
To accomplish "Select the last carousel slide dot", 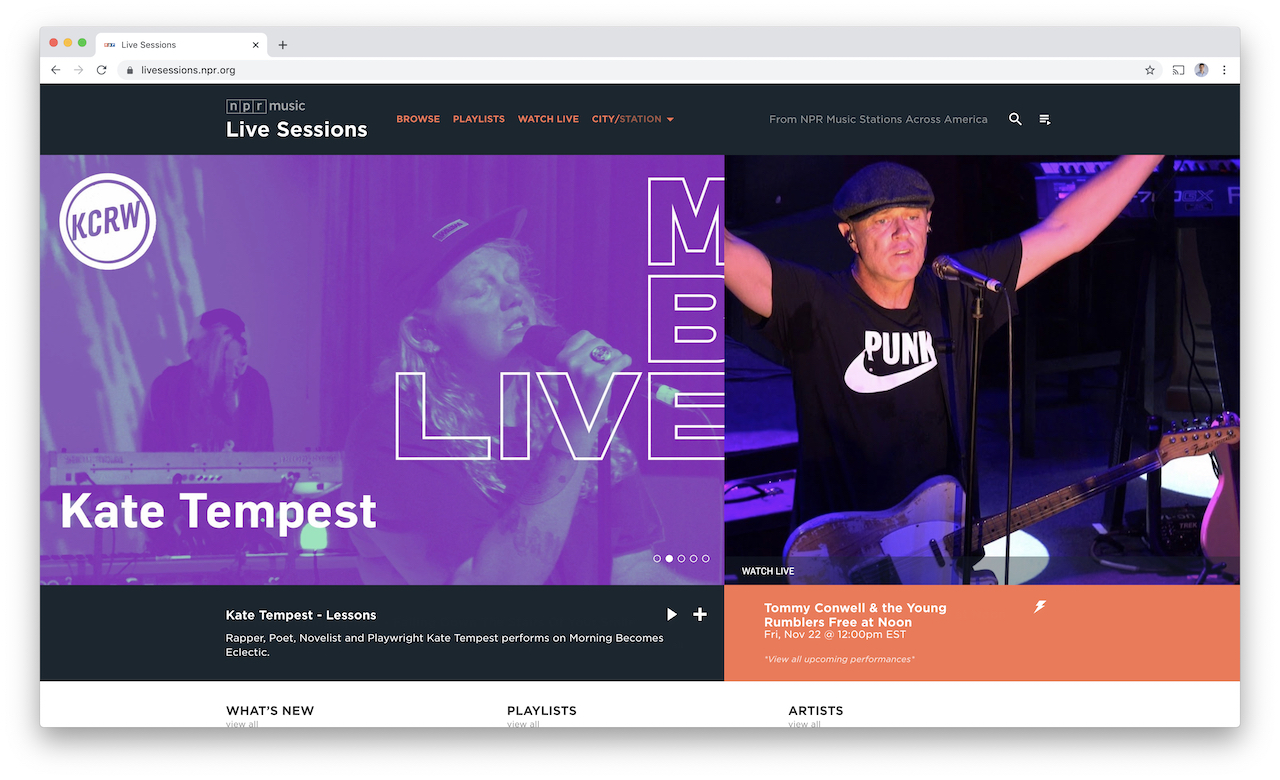I will (x=706, y=559).
